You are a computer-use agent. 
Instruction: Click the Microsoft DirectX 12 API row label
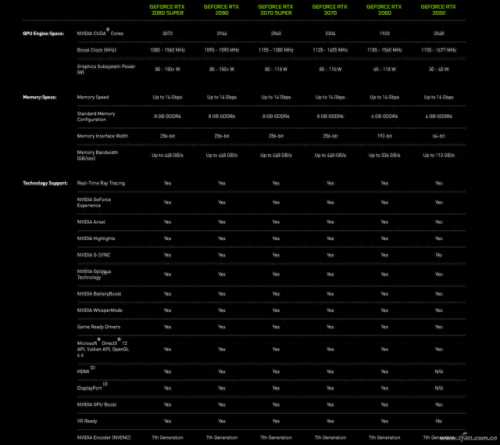[x=103, y=348]
